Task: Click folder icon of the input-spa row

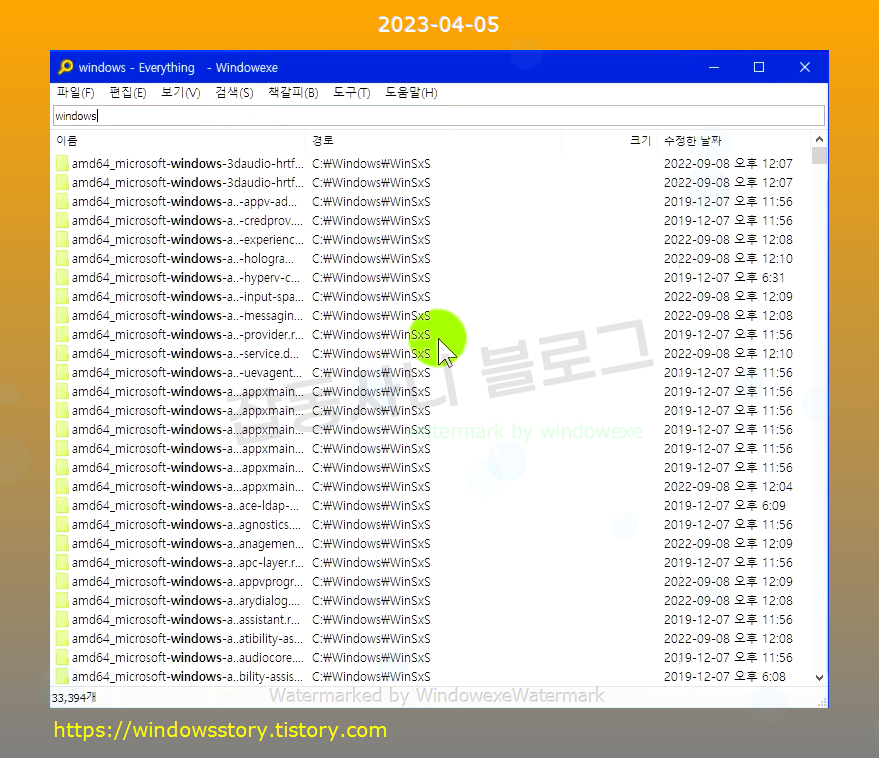Action: point(62,297)
